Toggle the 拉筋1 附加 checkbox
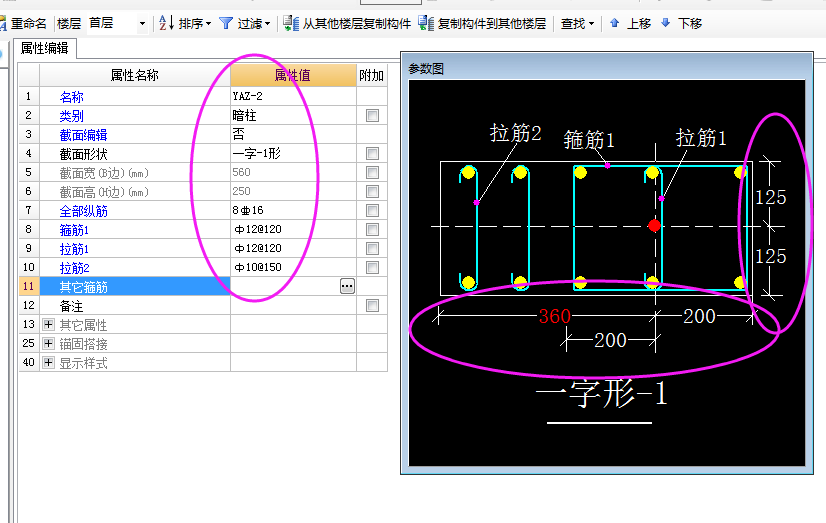826x523 pixels. 372,248
